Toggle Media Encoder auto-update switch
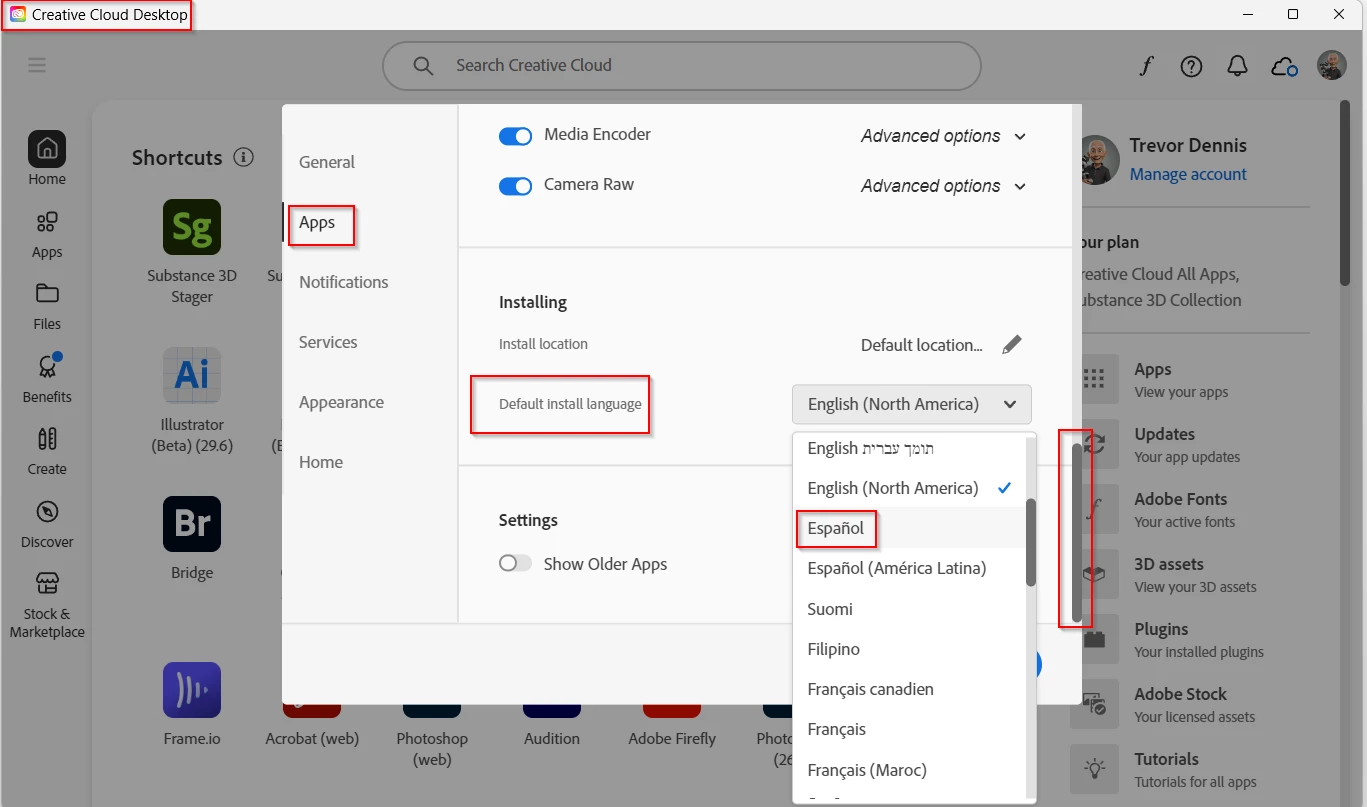This screenshot has width=1367, height=807. pos(515,136)
